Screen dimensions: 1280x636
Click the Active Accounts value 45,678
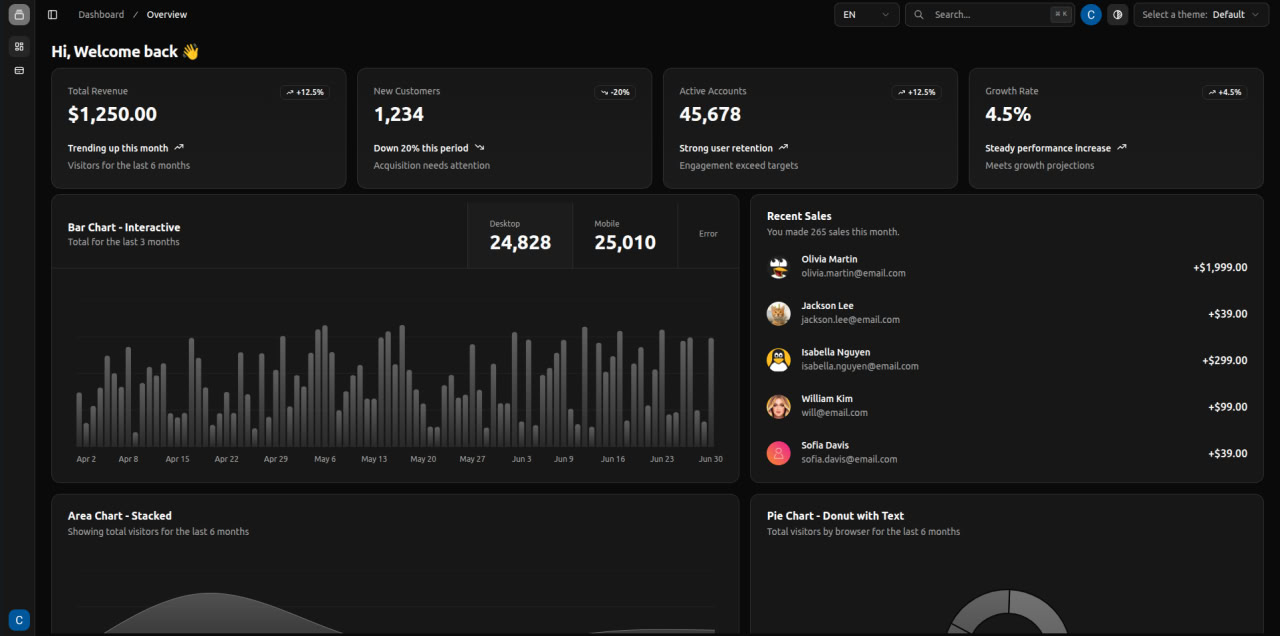click(710, 115)
